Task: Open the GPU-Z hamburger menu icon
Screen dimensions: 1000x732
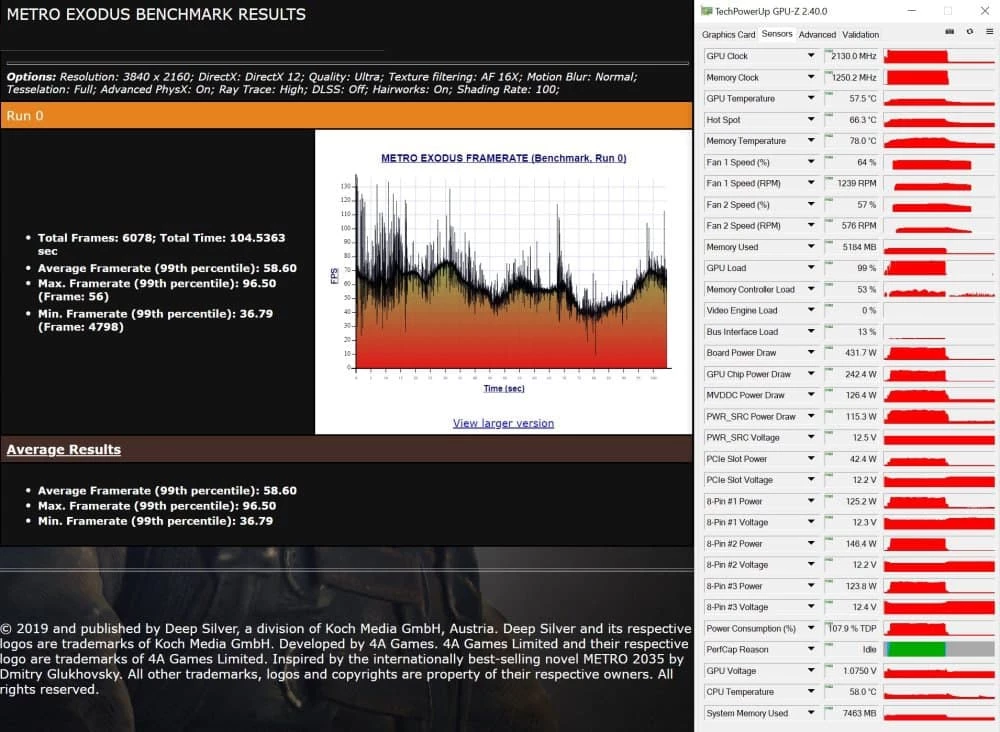Action: click(x=989, y=31)
